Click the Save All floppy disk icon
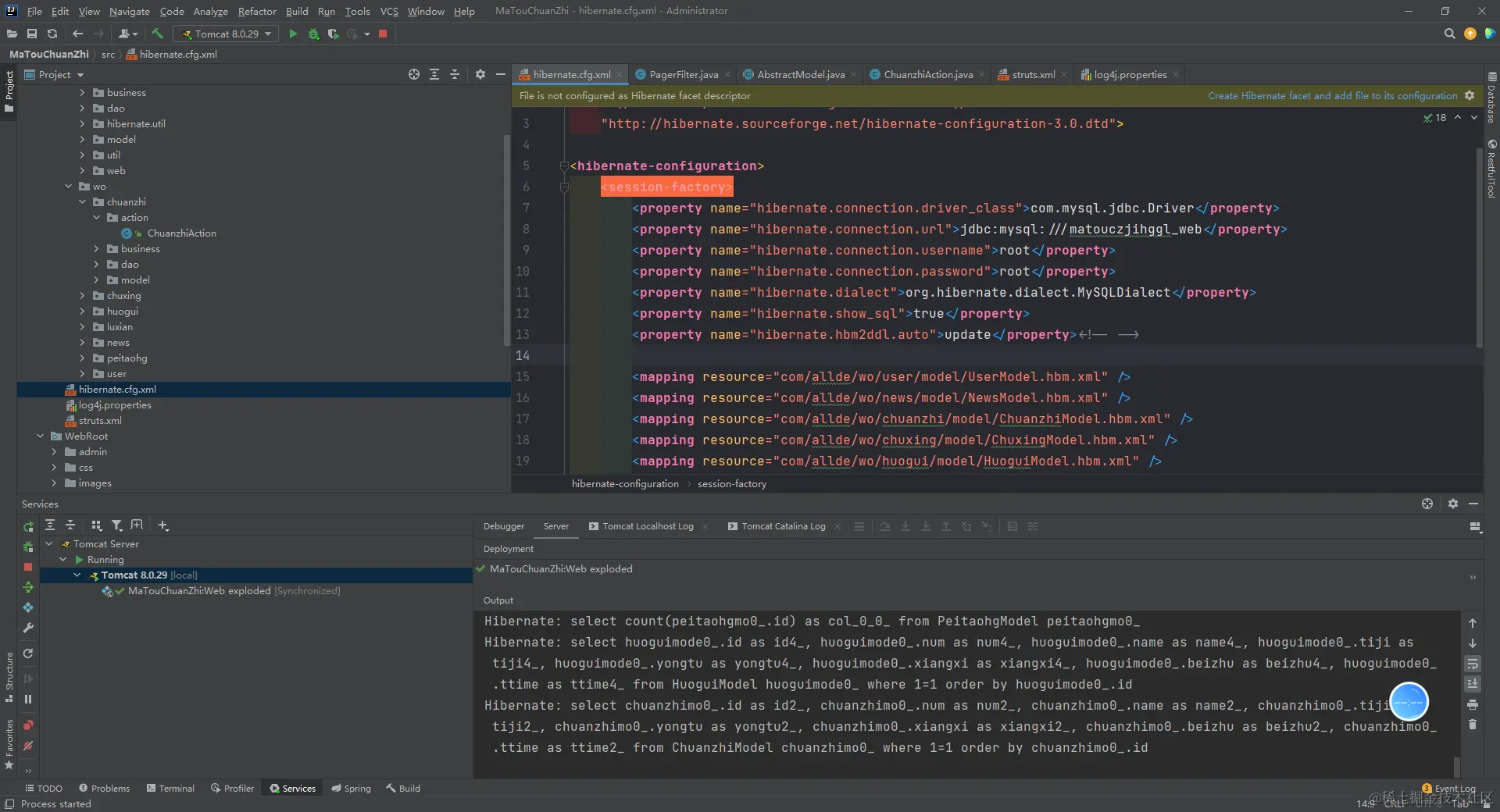 (32, 34)
